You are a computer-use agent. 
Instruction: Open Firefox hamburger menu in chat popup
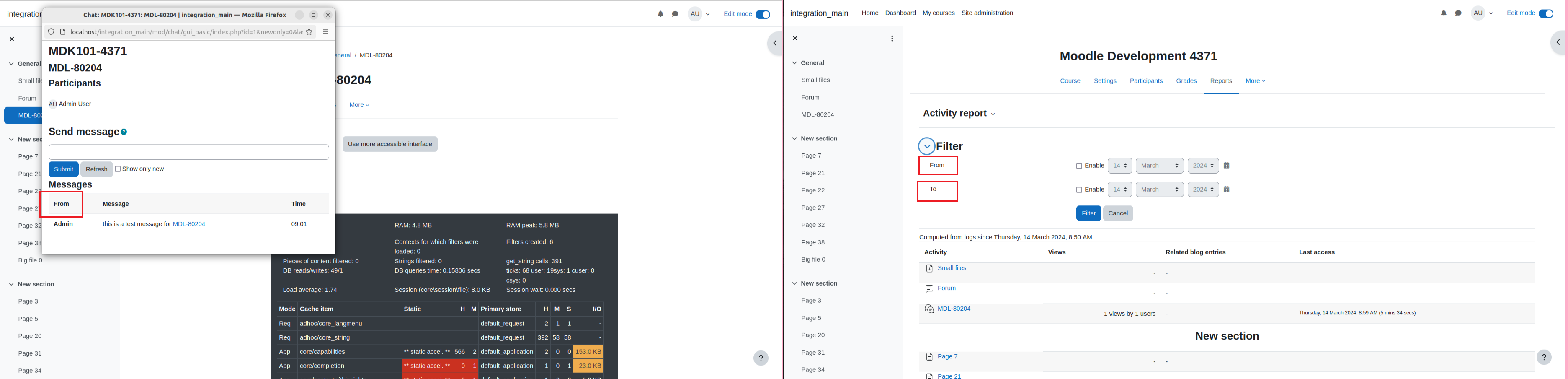tap(326, 32)
